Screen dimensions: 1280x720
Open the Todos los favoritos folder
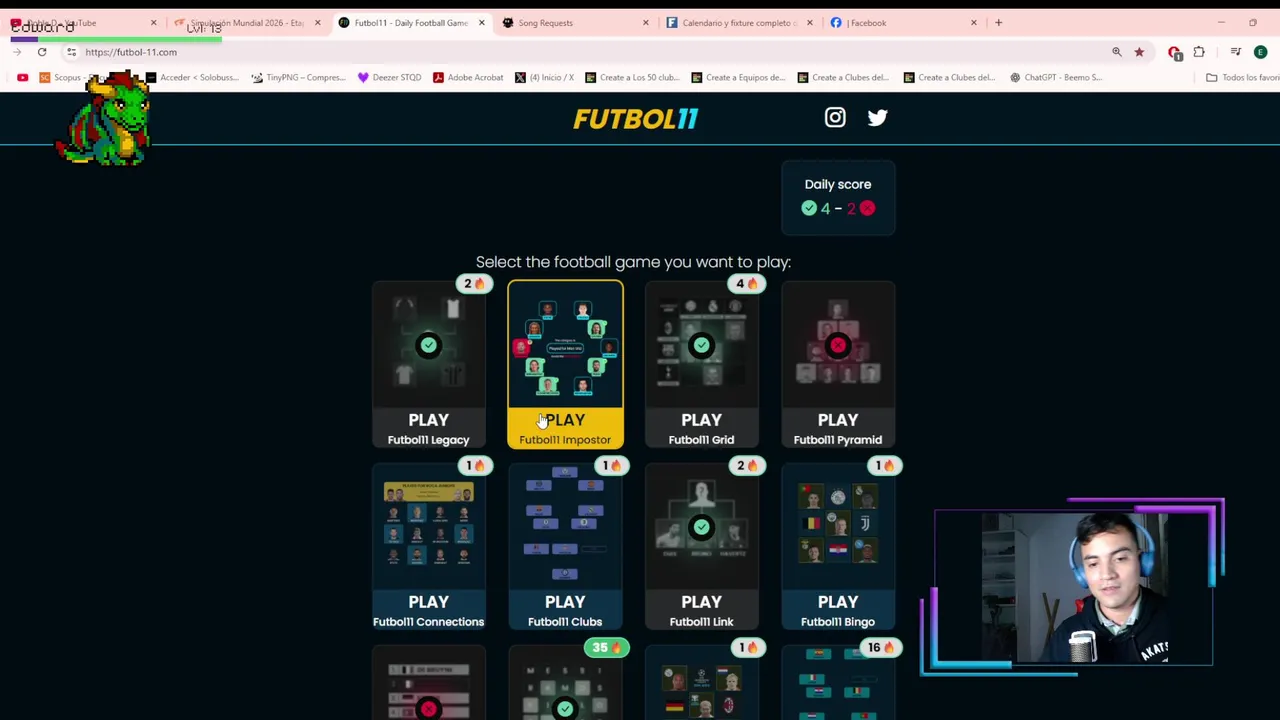pos(1244,77)
